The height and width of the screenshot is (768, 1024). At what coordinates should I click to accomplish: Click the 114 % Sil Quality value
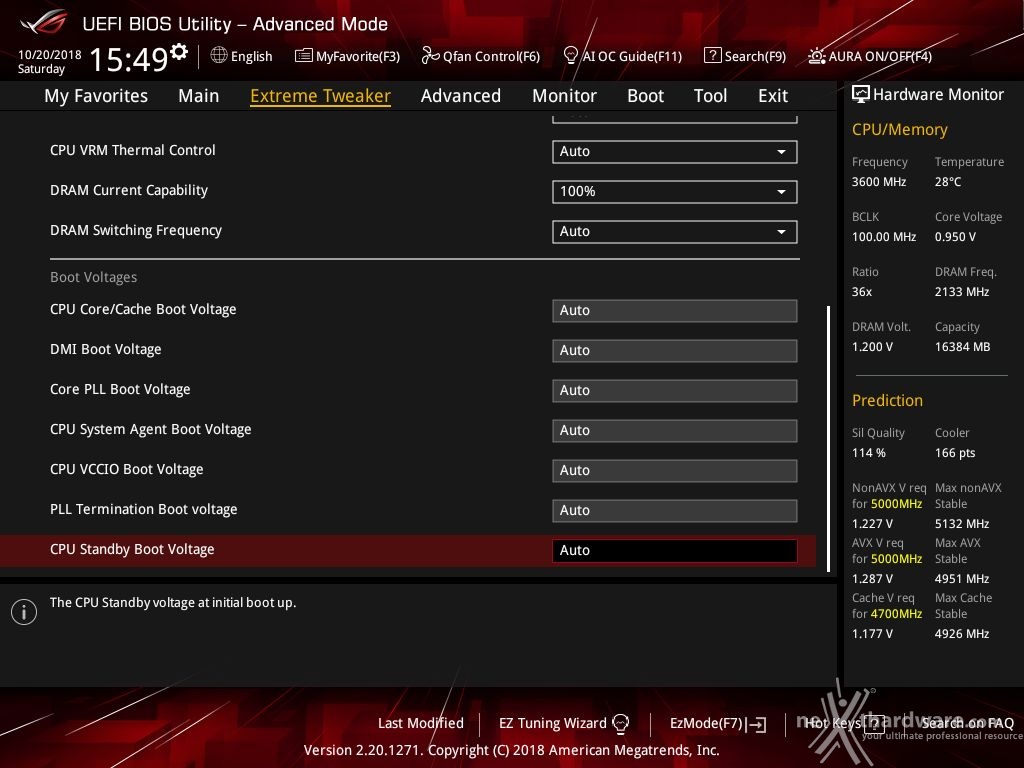[x=869, y=453]
